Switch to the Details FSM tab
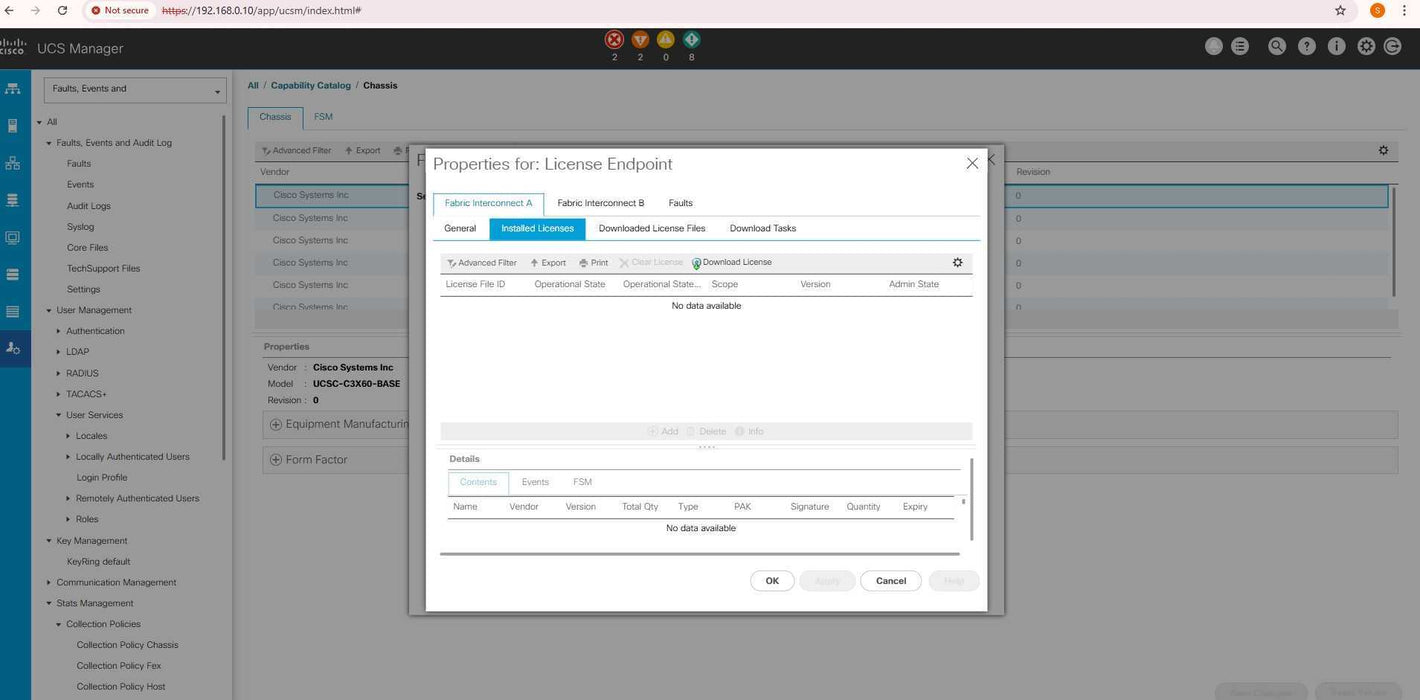 pyautogui.click(x=582, y=482)
